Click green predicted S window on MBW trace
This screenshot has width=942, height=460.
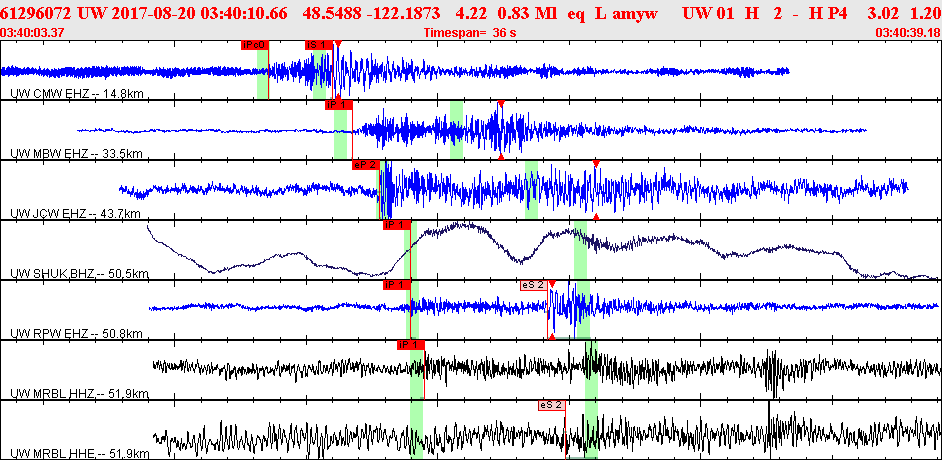[x=457, y=130]
